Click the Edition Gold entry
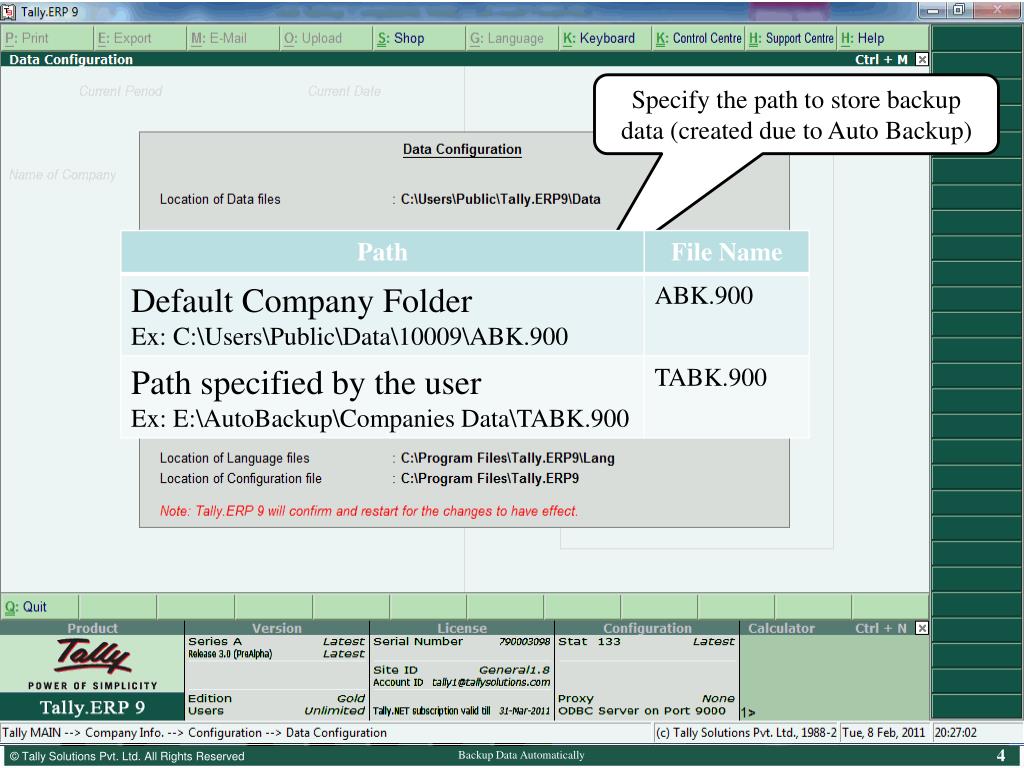Screen dimensions: 1024x768 click(x=276, y=699)
